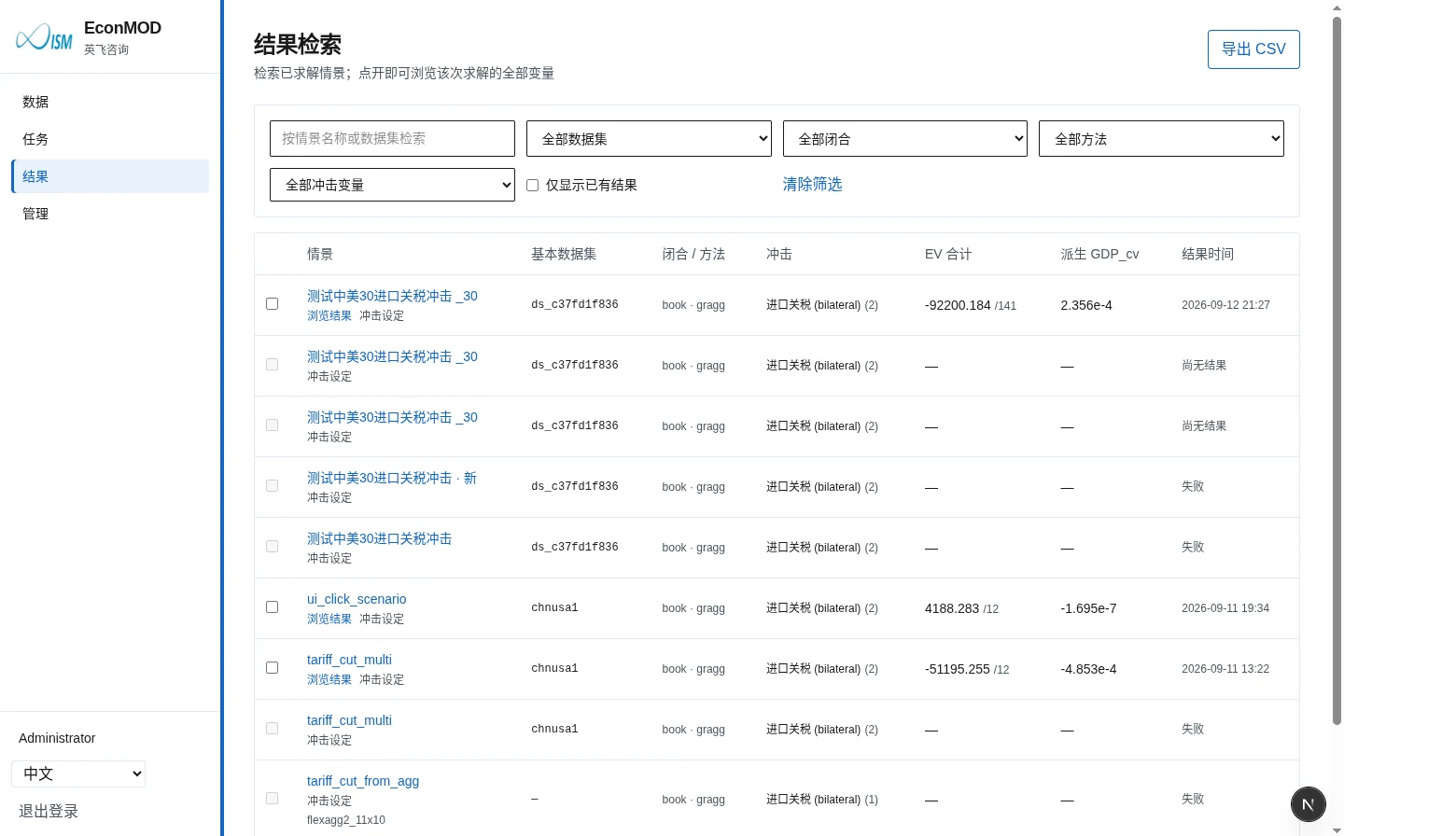
Task: Open the Next.js dev tools badge
Action: click(x=1308, y=804)
